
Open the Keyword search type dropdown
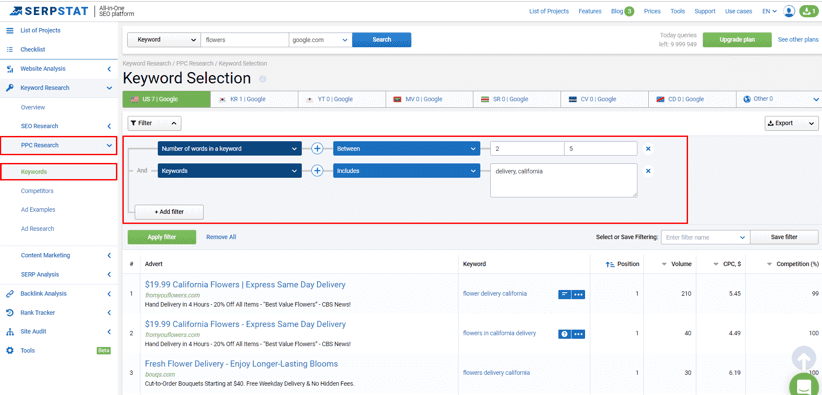point(164,39)
